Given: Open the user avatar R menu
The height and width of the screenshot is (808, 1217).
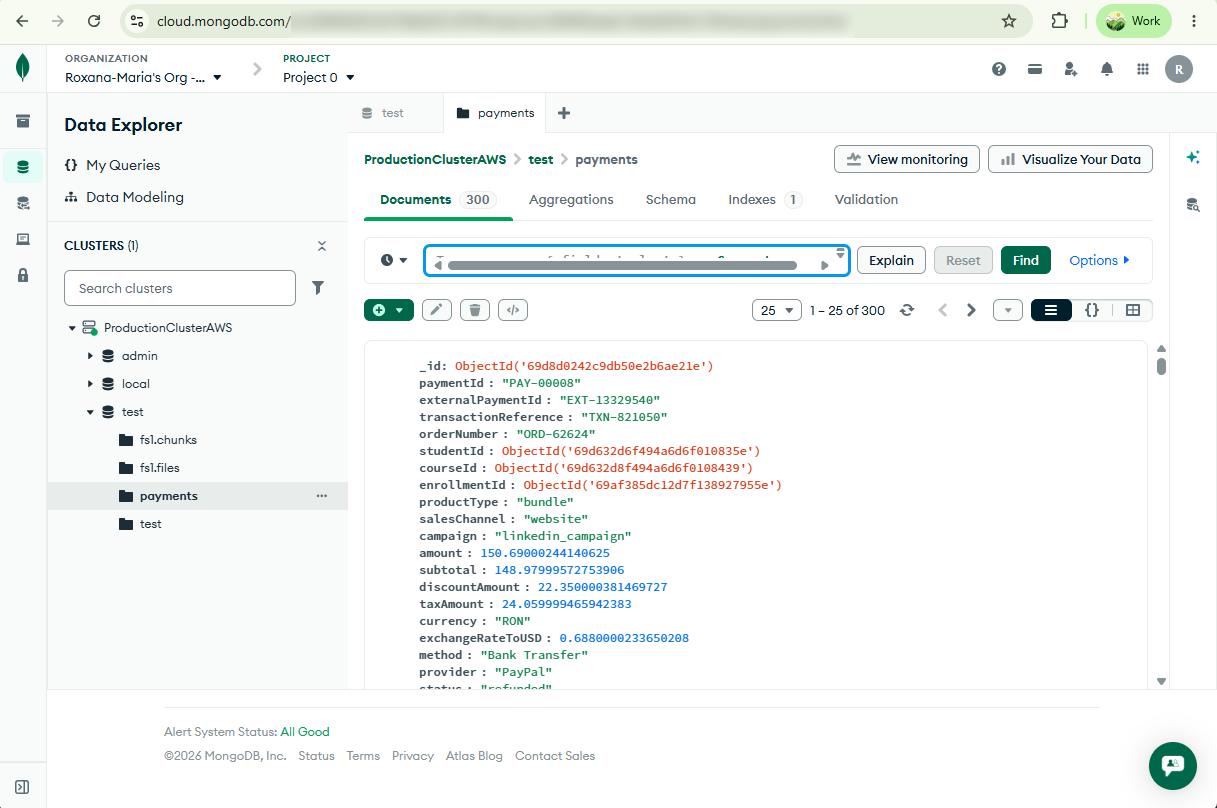Looking at the screenshot, I should pos(1179,69).
